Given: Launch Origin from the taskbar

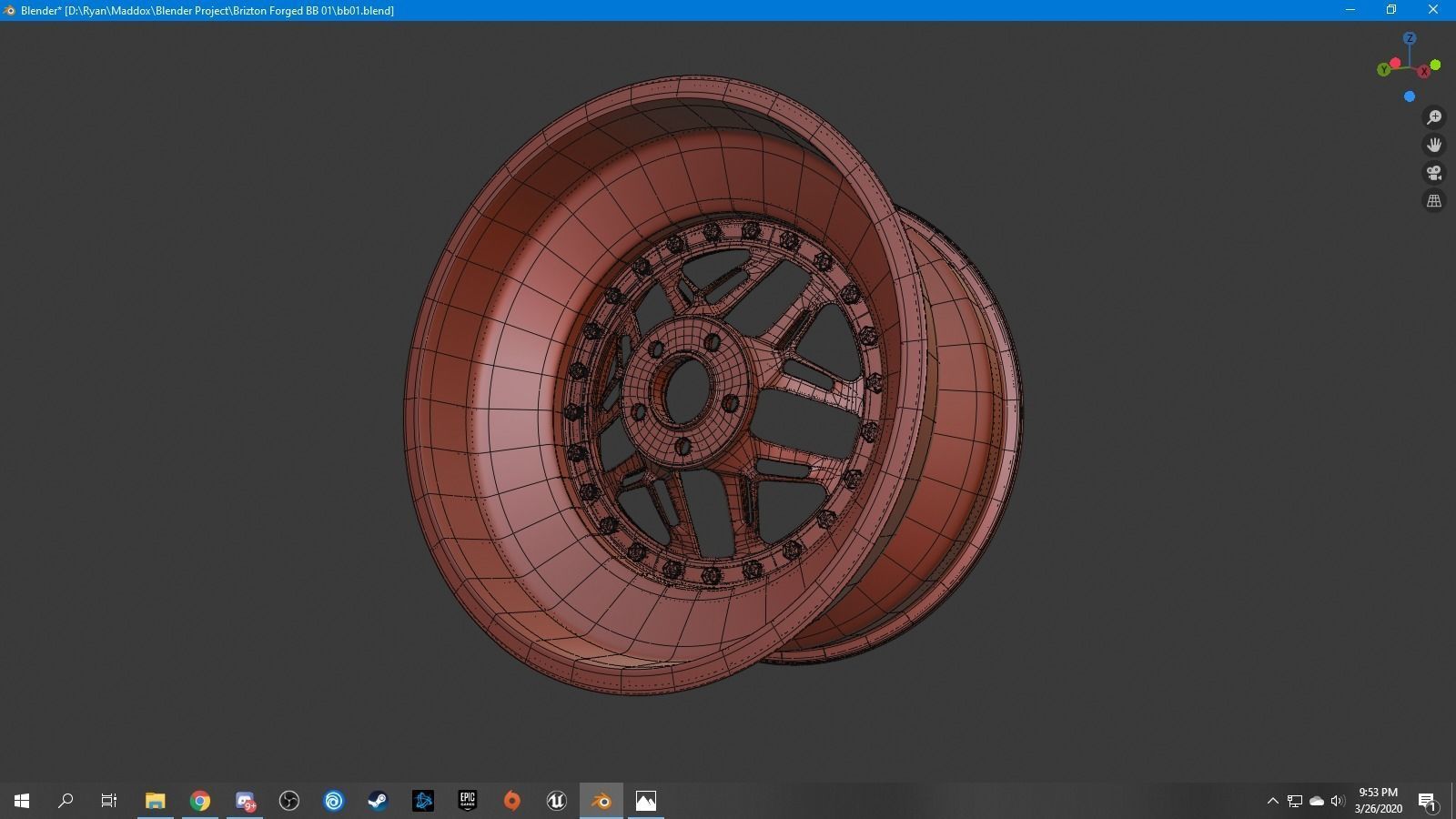Looking at the screenshot, I should 512,801.
